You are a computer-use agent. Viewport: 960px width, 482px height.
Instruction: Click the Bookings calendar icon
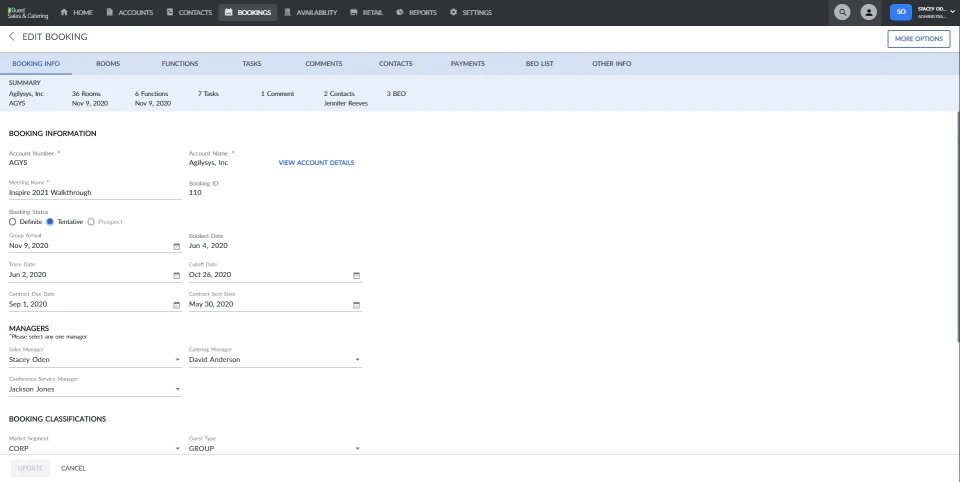pos(228,12)
